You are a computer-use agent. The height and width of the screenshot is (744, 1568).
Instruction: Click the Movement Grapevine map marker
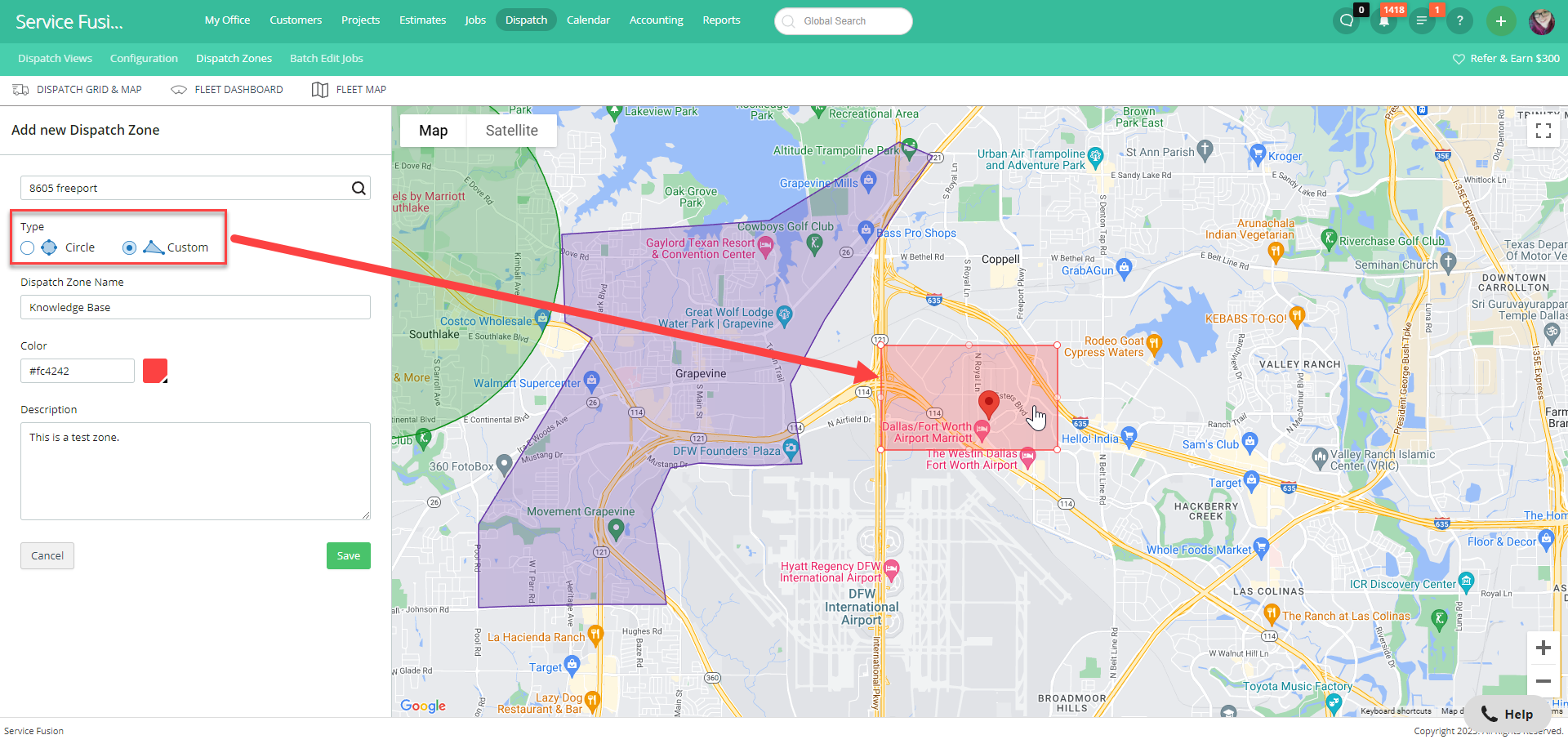(x=617, y=530)
